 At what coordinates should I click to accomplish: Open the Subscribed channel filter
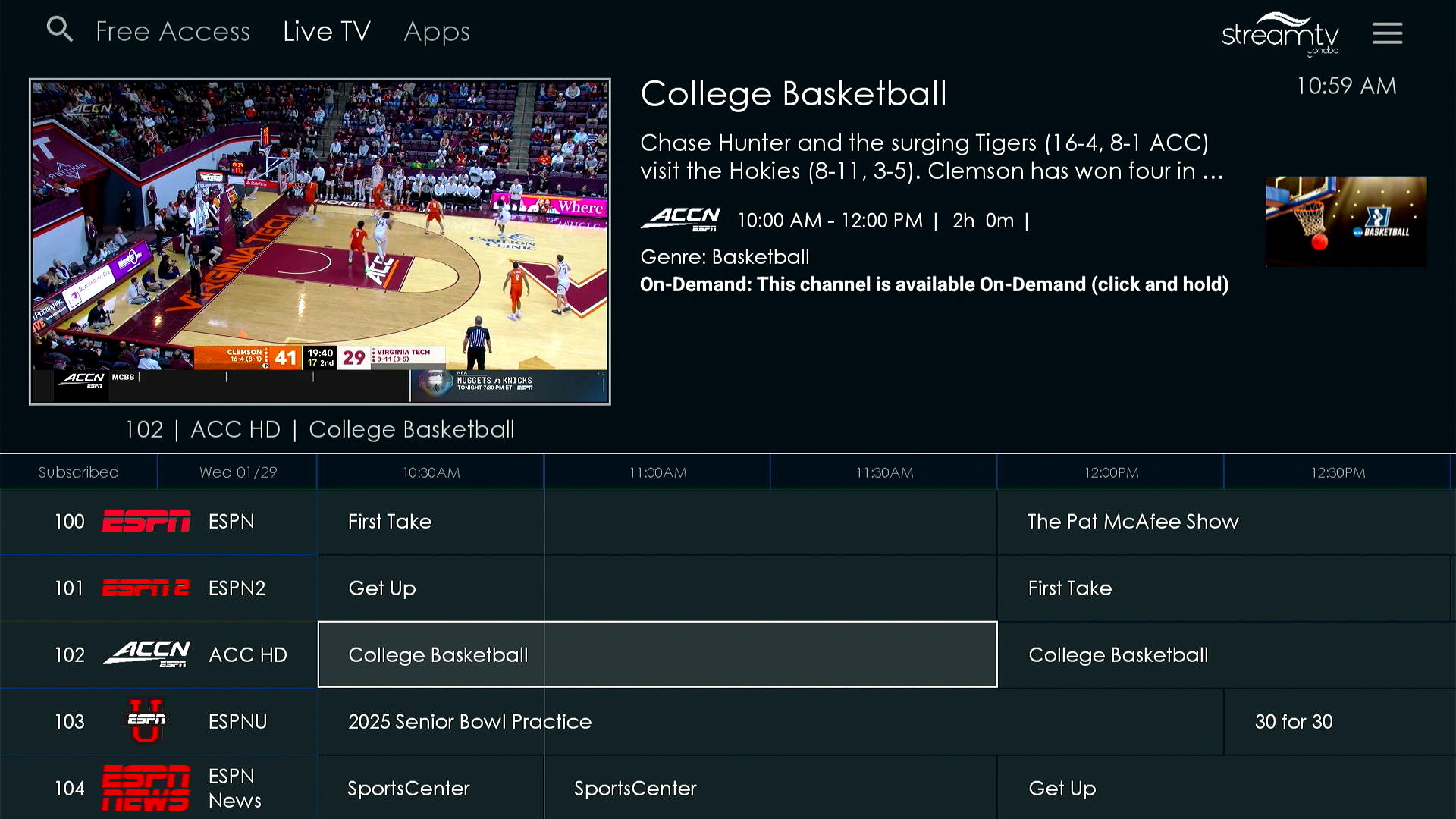click(x=79, y=472)
